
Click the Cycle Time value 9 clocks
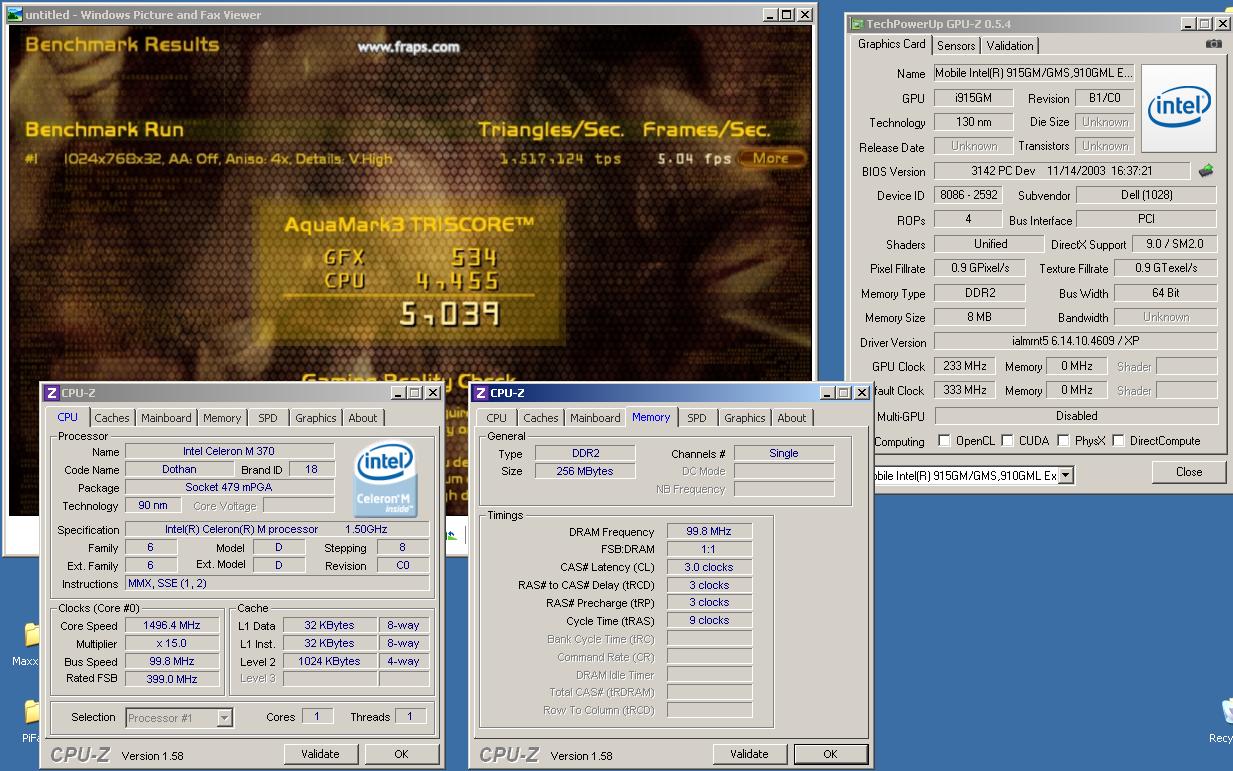pos(709,620)
